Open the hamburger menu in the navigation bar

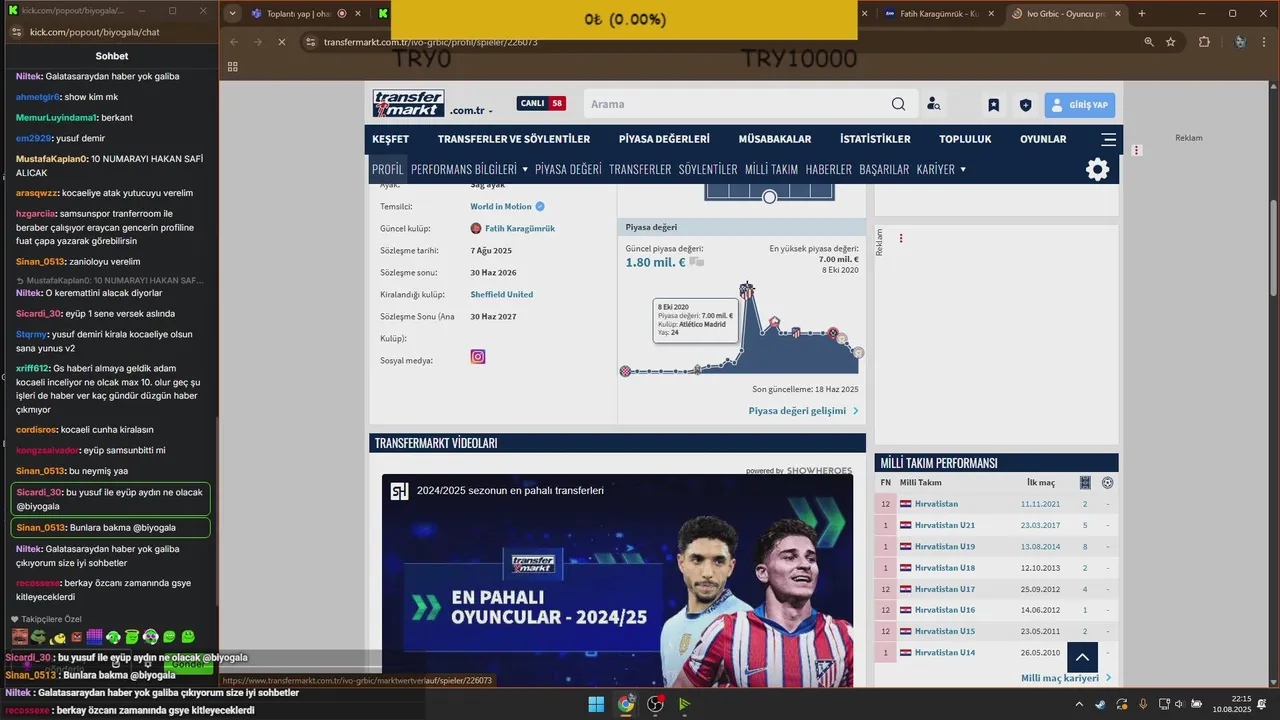(x=1108, y=139)
